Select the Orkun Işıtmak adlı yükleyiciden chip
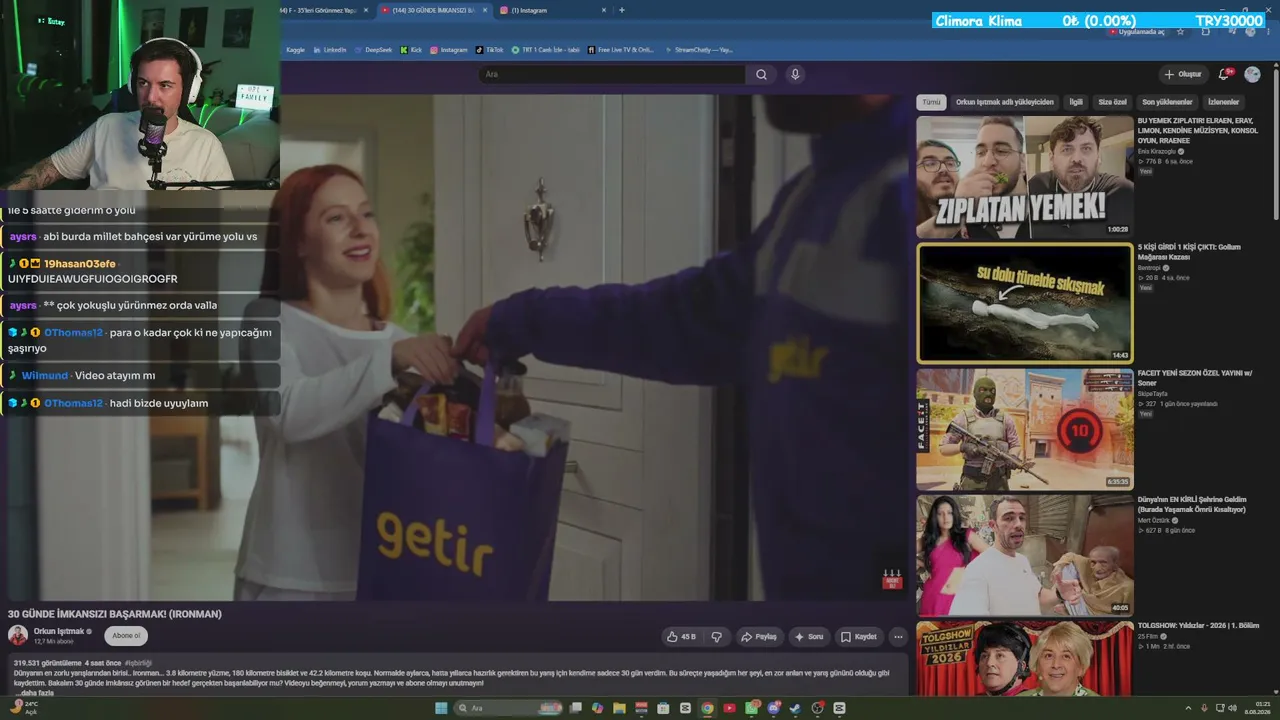 pos(1004,102)
